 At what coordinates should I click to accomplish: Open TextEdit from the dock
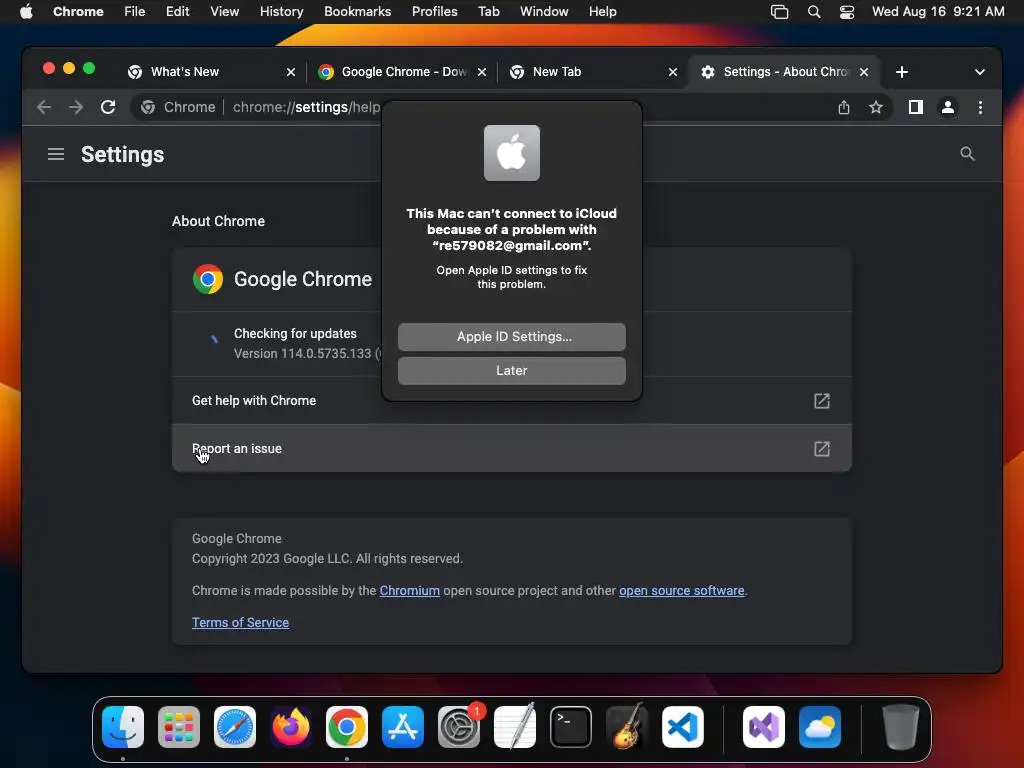coord(515,727)
